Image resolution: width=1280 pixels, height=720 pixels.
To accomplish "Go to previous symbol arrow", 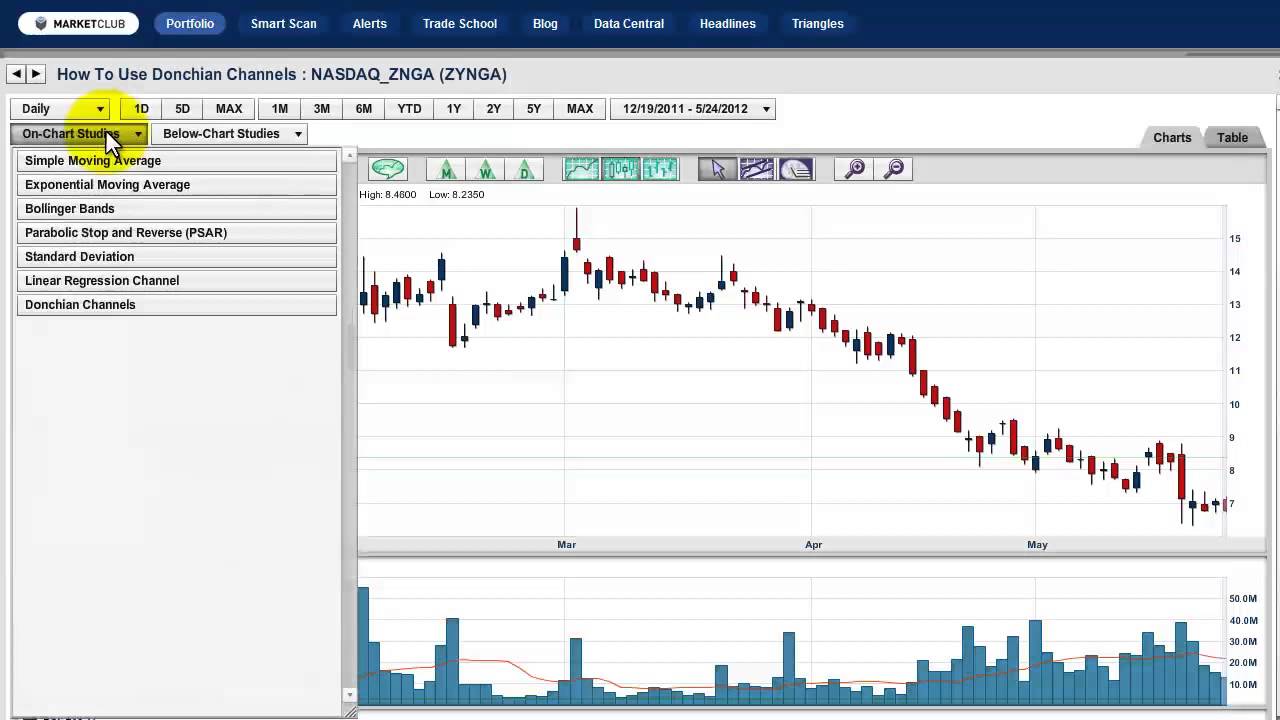I will click(16, 74).
